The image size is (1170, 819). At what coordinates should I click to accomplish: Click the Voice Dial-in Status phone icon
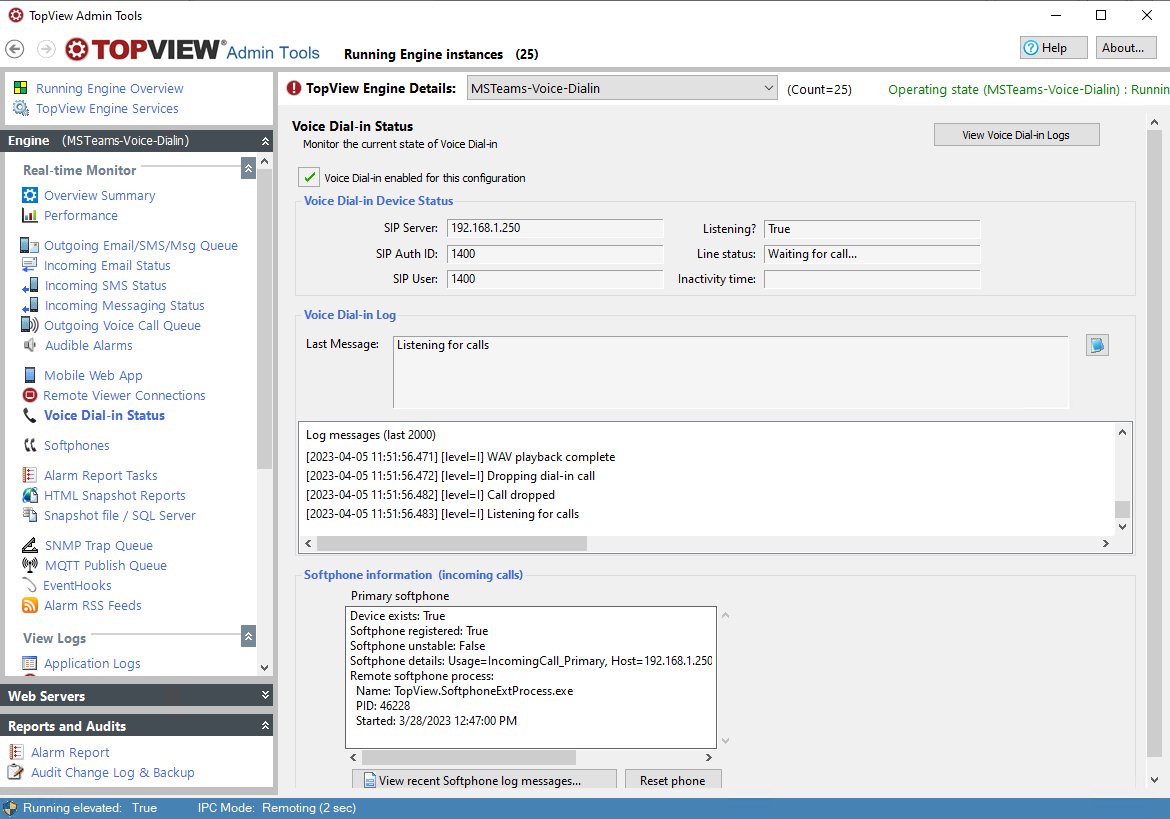[30, 415]
